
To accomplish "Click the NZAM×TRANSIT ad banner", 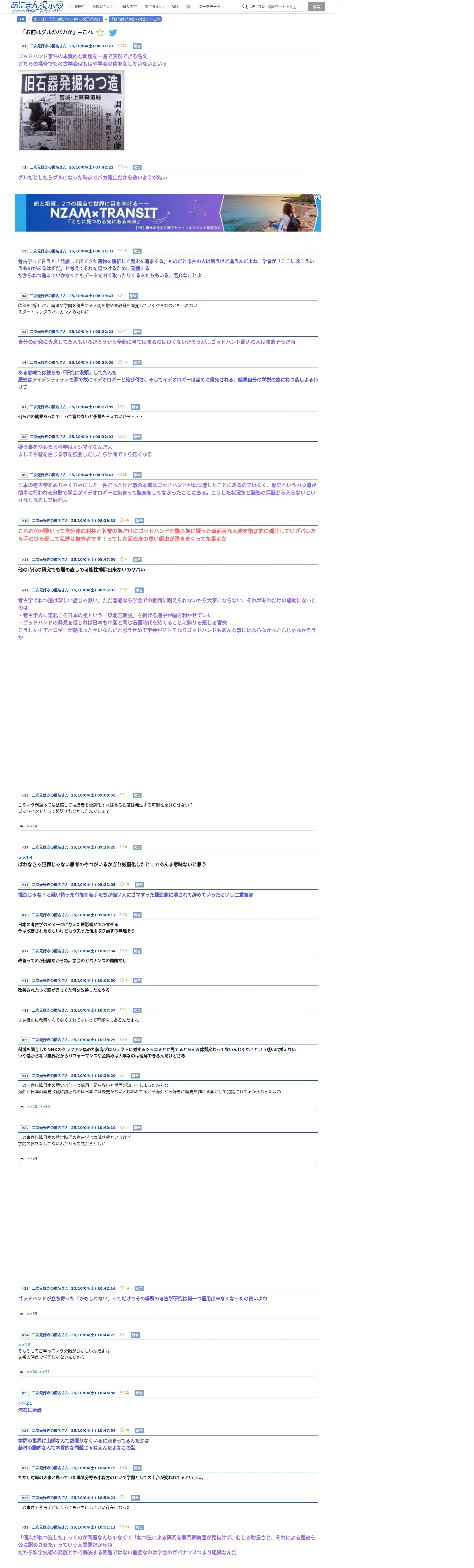I will [167, 212].
